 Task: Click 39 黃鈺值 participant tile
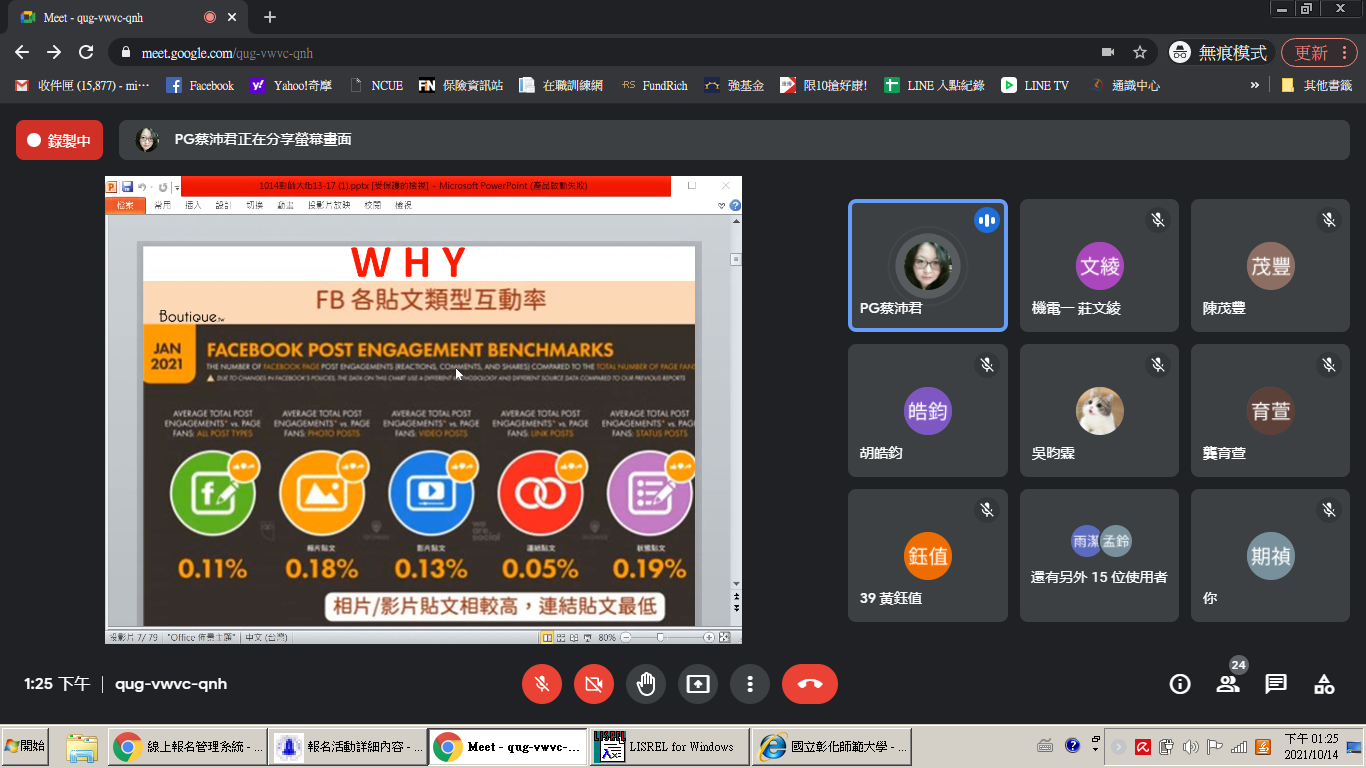click(x=928, y=555)
